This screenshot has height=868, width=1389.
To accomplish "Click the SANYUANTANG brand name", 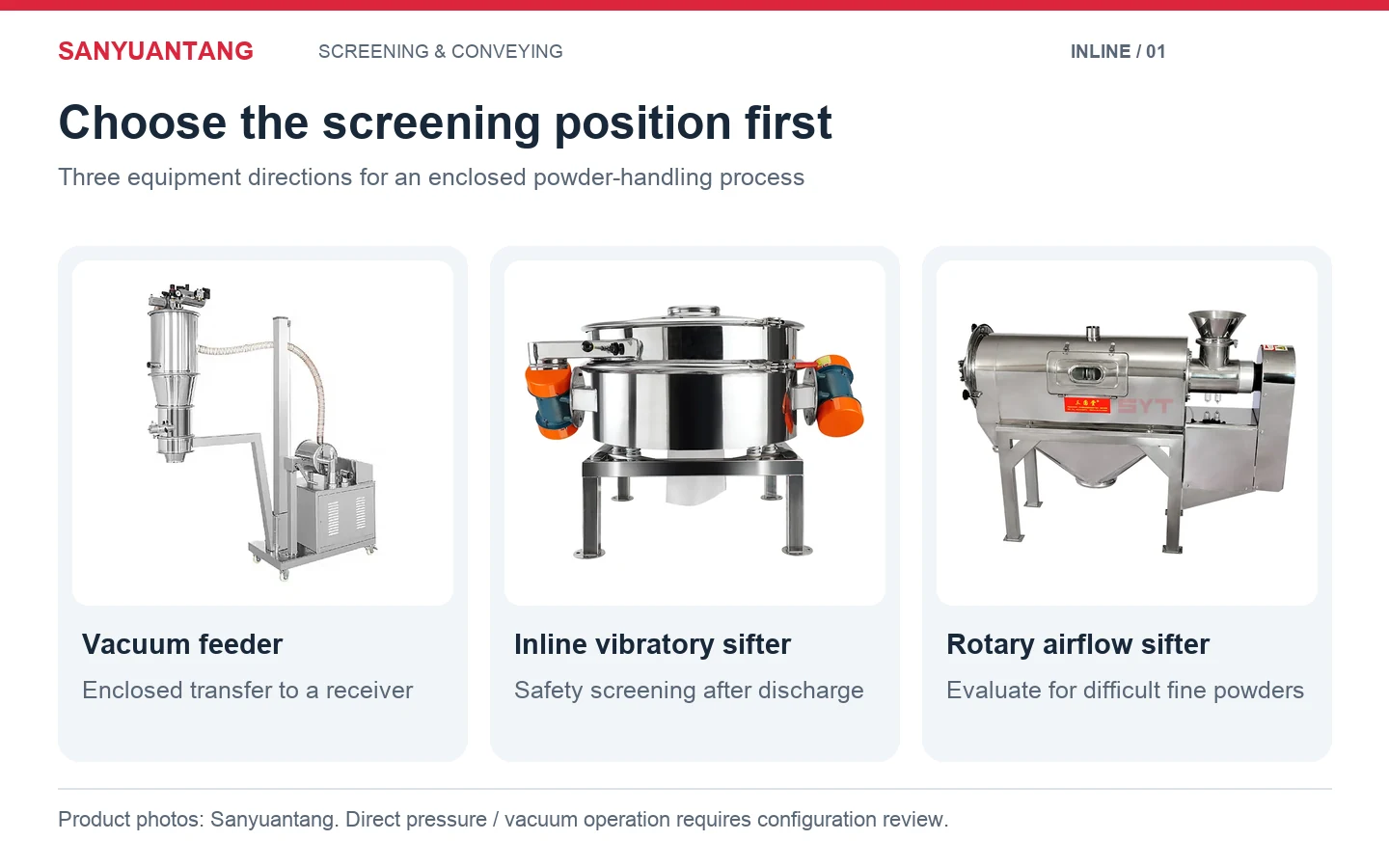I will [x=155, y=51].
